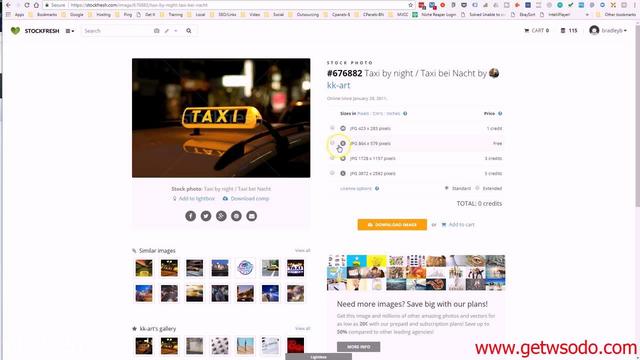Click the address bar URL
The height and width of the screenshot is (360, 640).
click(139, 5)
